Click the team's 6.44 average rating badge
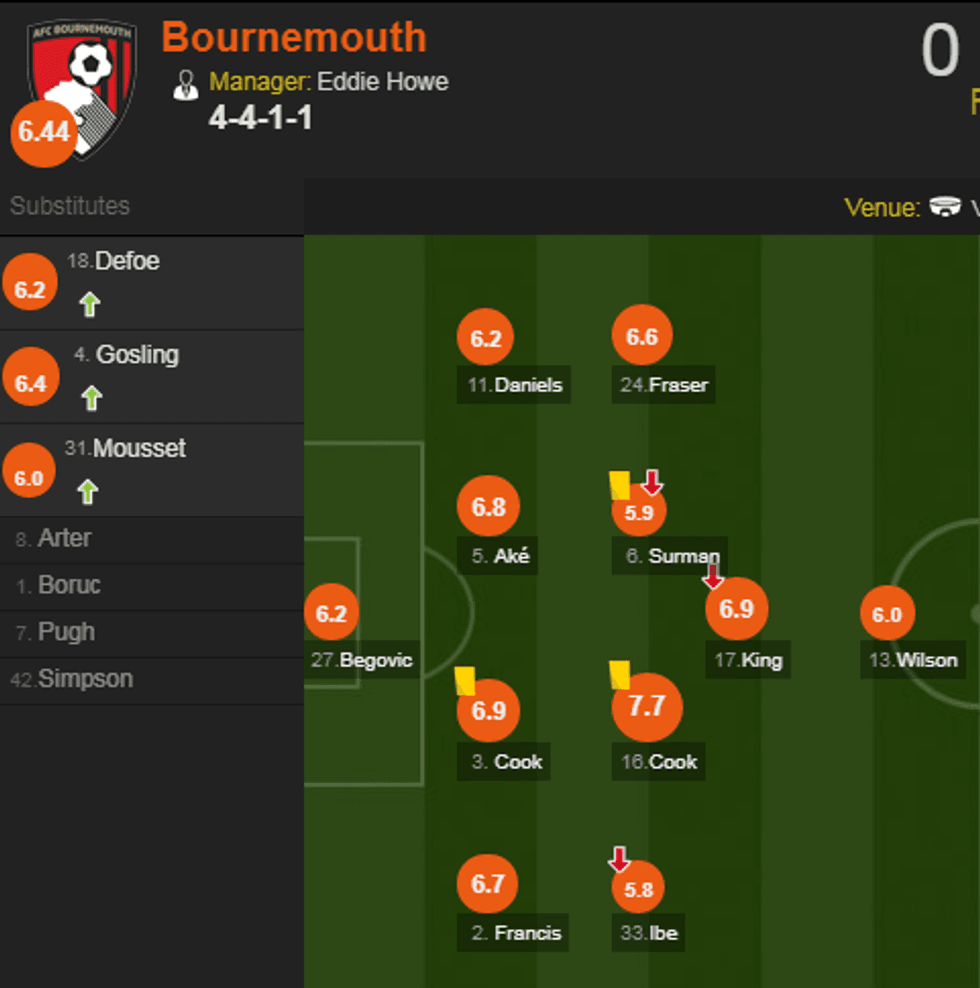Screen dimensions: 980x988 coord(43,132)
